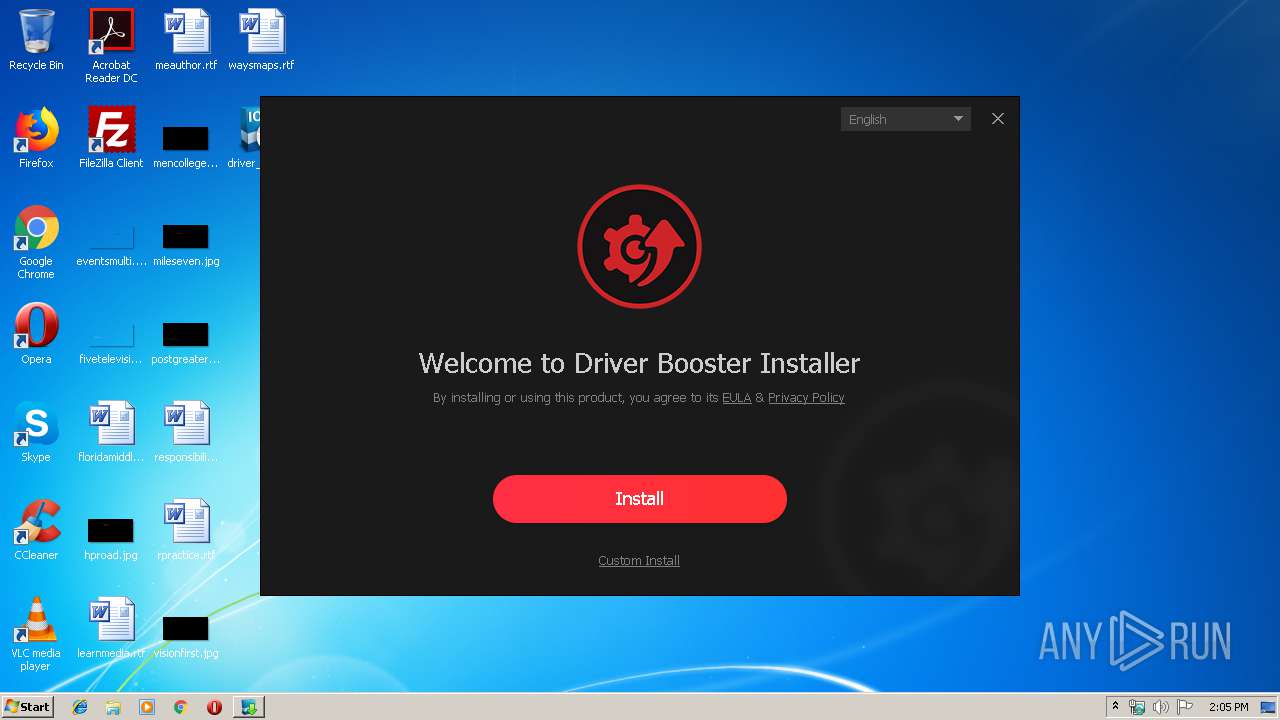The width and height of the screenshot is (1280, 720).
Task: Switch to the installer taskbar button
Action: [x=248, y=707]
